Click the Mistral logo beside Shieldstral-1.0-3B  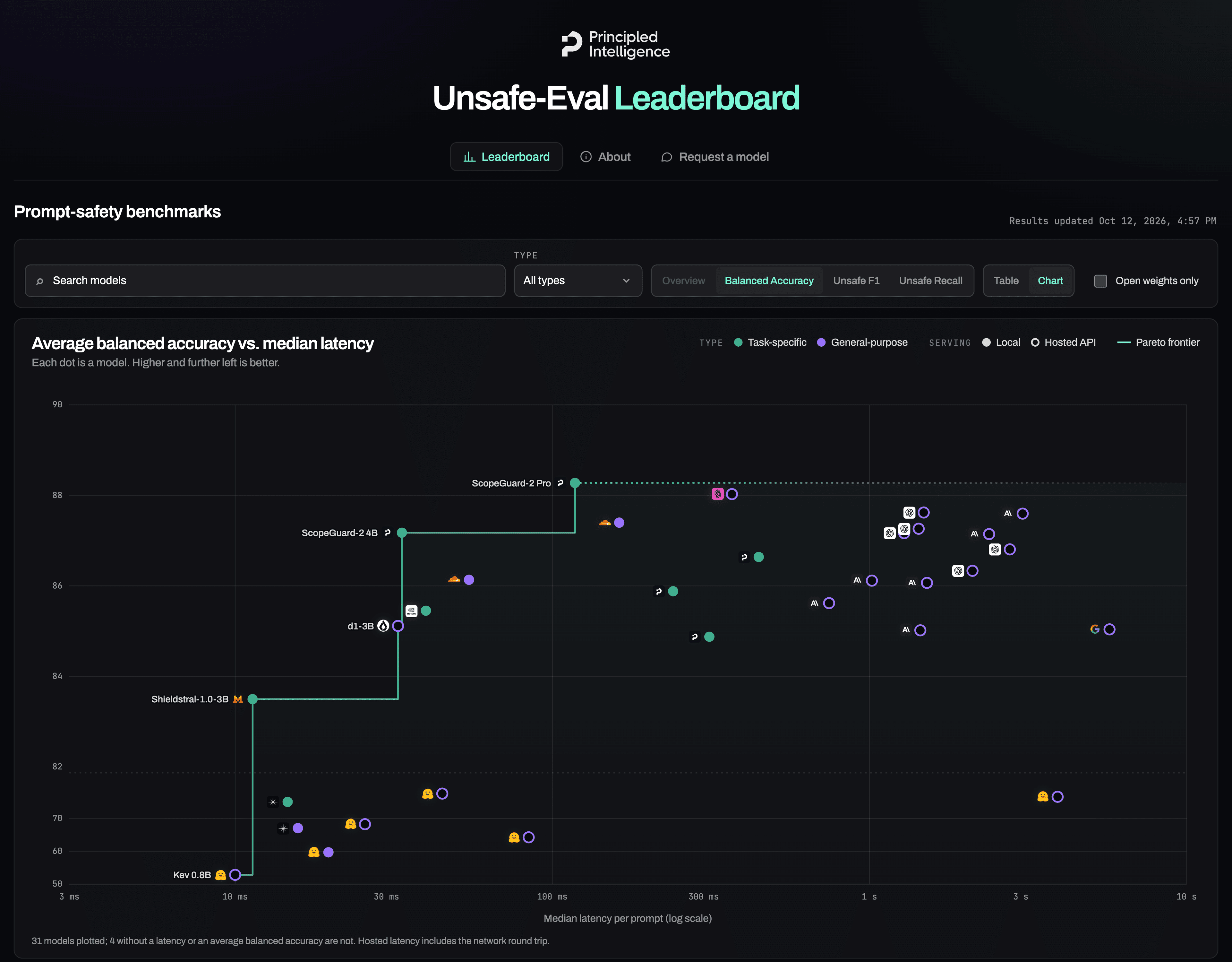[x=238, y=699]
